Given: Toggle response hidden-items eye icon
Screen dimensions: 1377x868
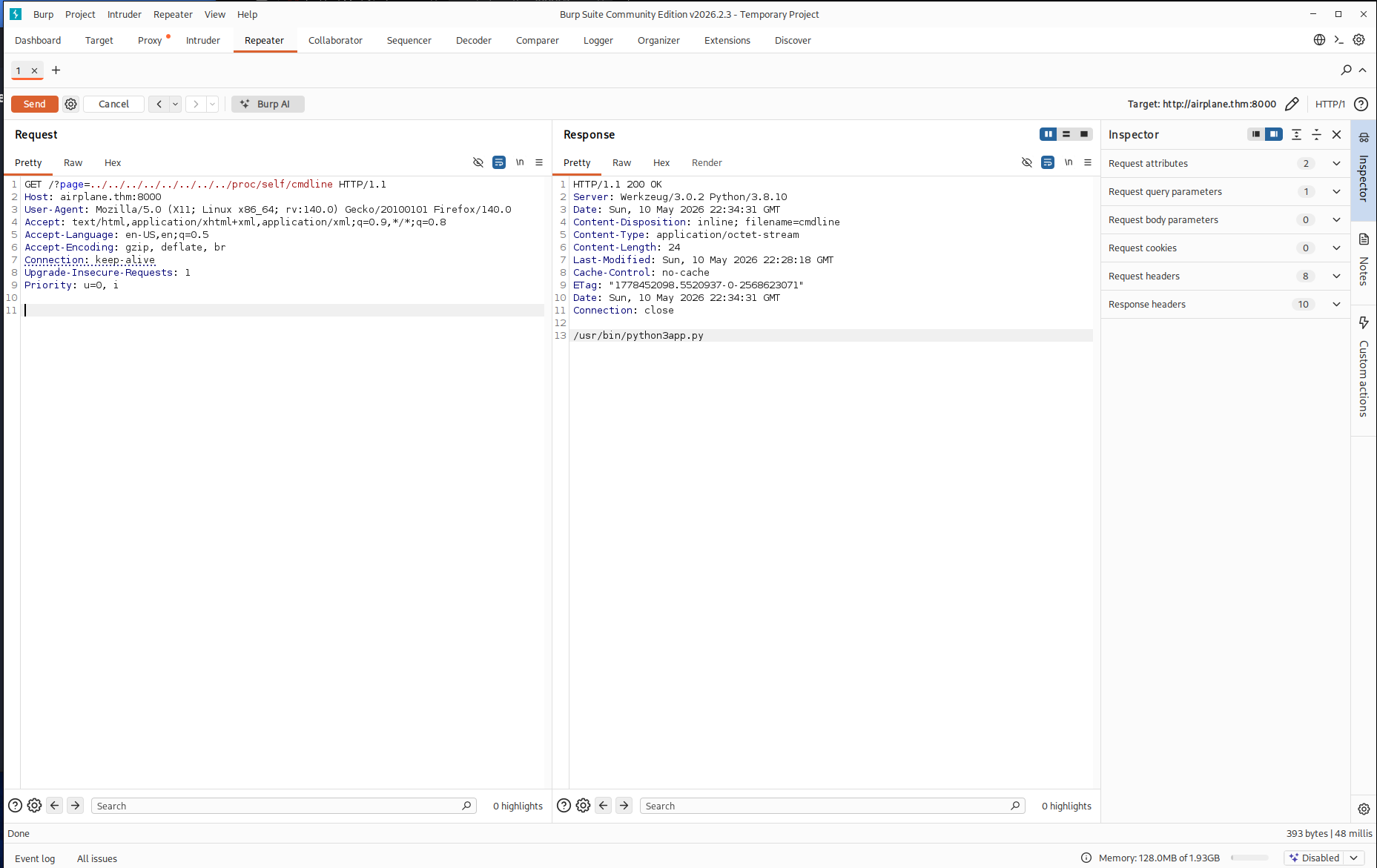Looking at the screenshot, I should [x=1027, y=162].
